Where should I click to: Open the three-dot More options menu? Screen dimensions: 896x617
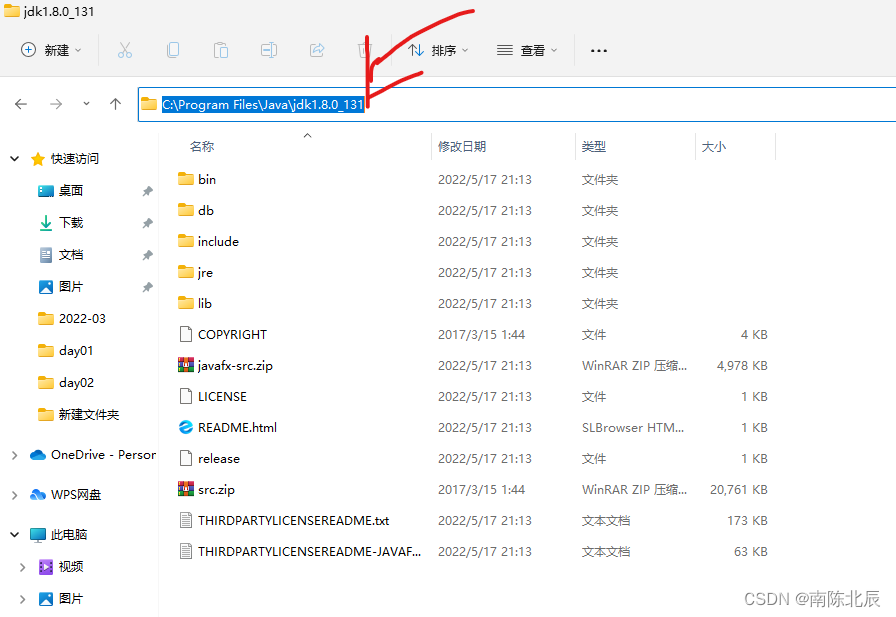[x=599, y=51]
